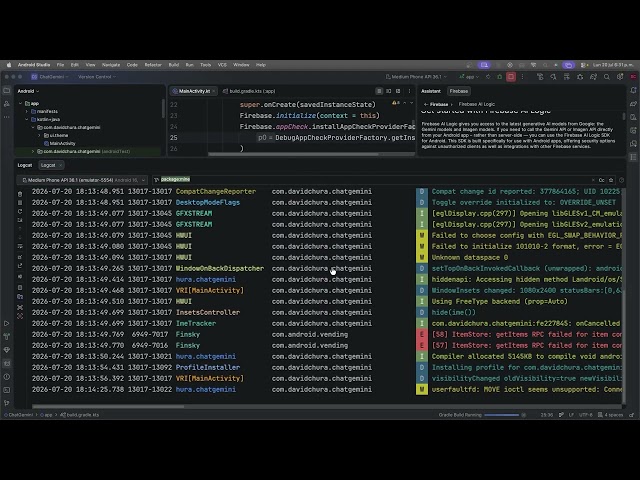Select editor Split view mode icon
Screen dimensions: 640x480
(389, 91)
